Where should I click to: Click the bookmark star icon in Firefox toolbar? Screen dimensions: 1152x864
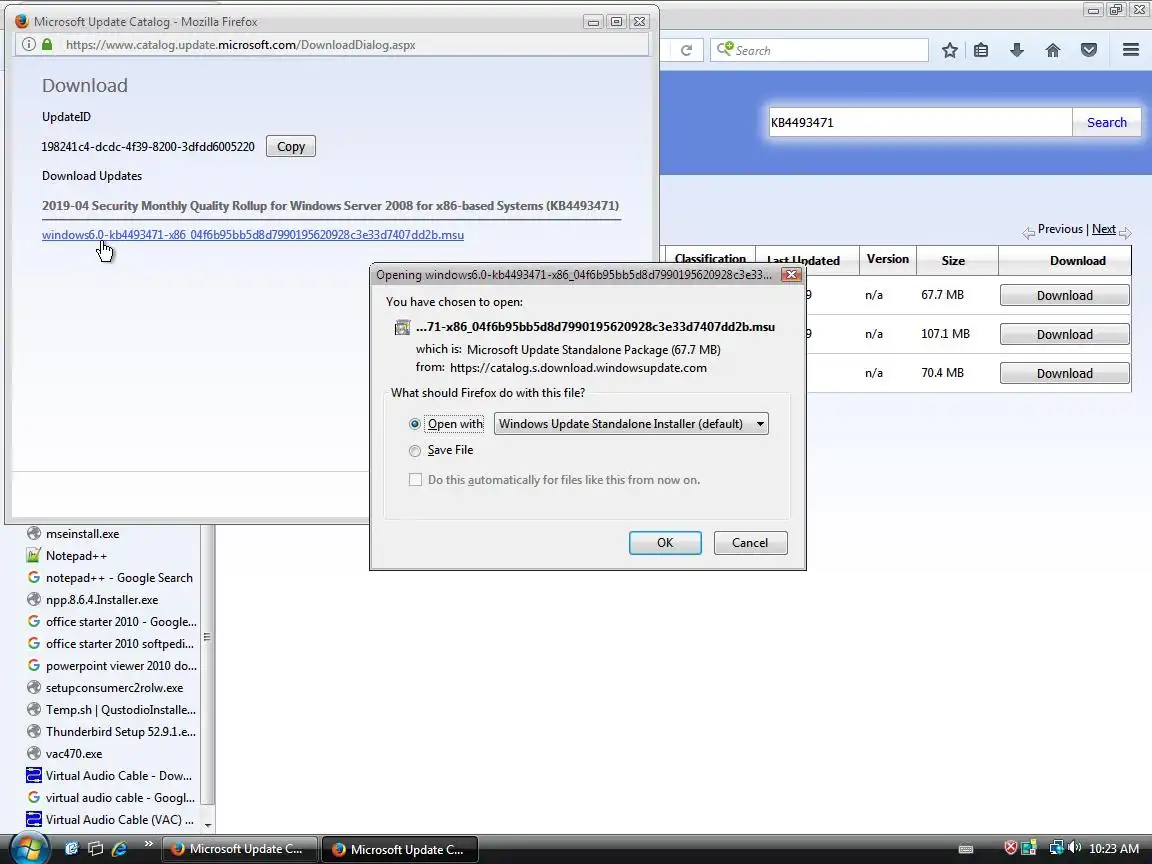[949, 50]
